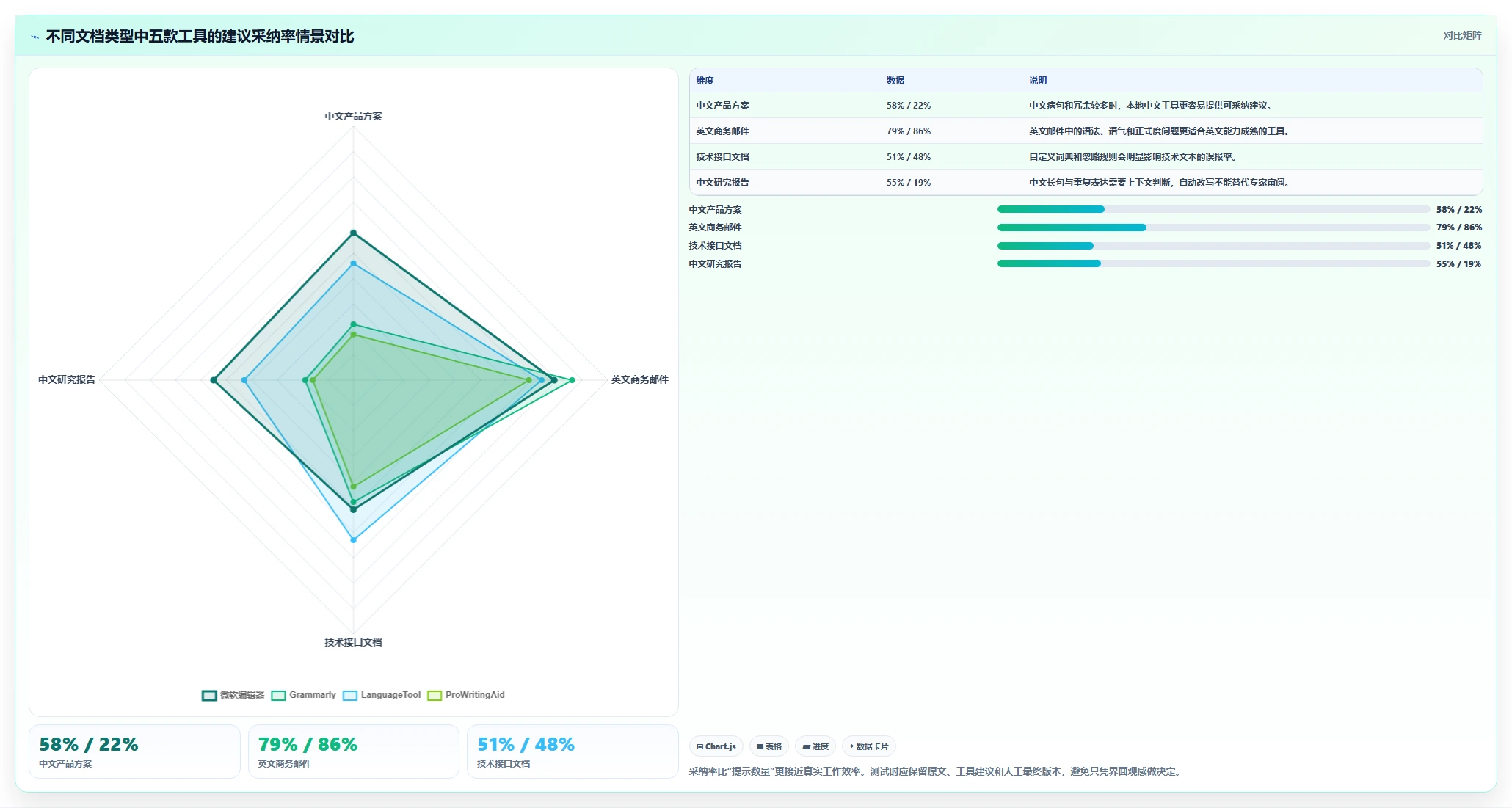Viewport: 1512px width, 808px height.
Task: Click the 技术接口文档 progress bar
Action: (1213, 246)
